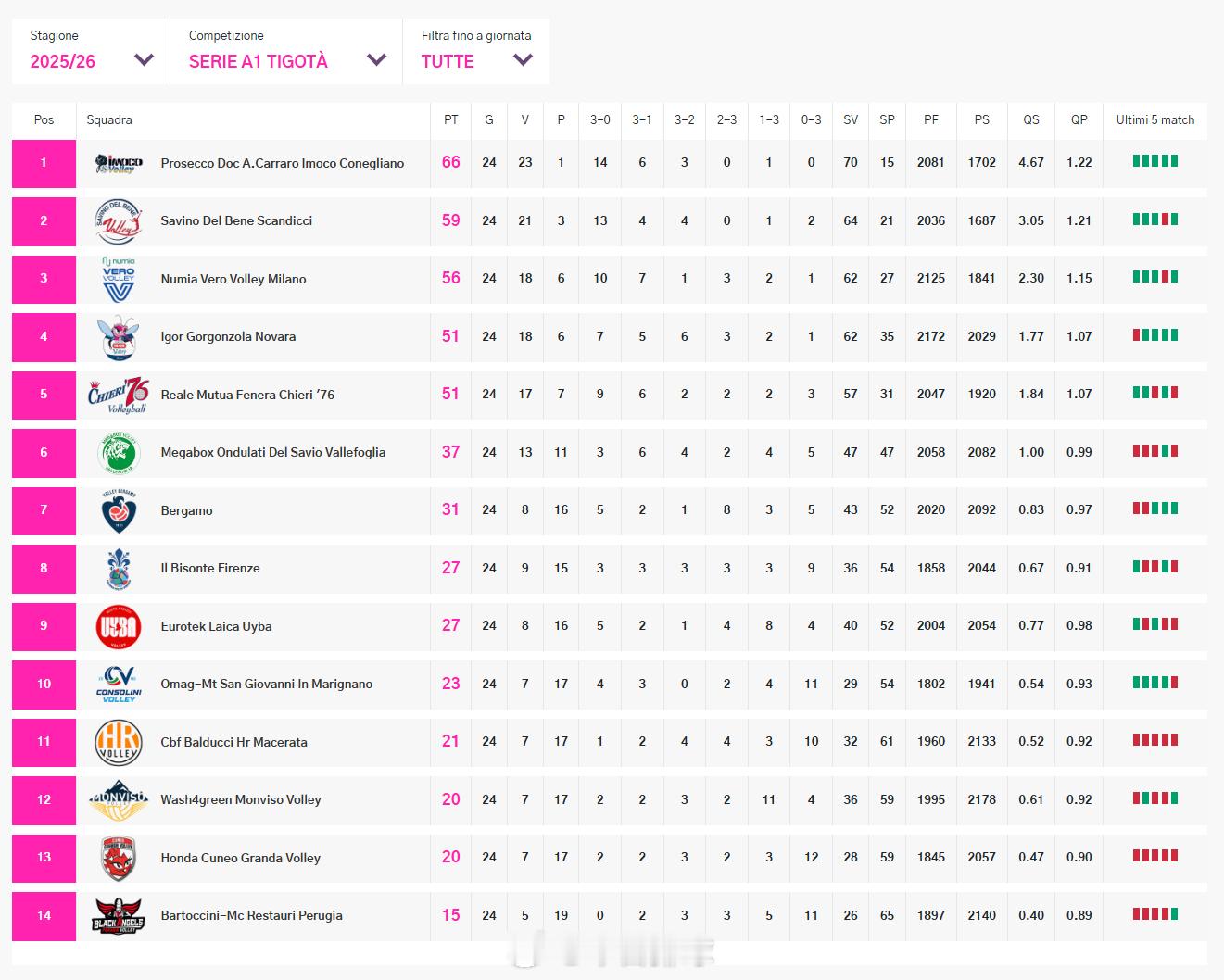Open Megabox Ondulati Del Savio Vallefoglia link

click(272, 452)
